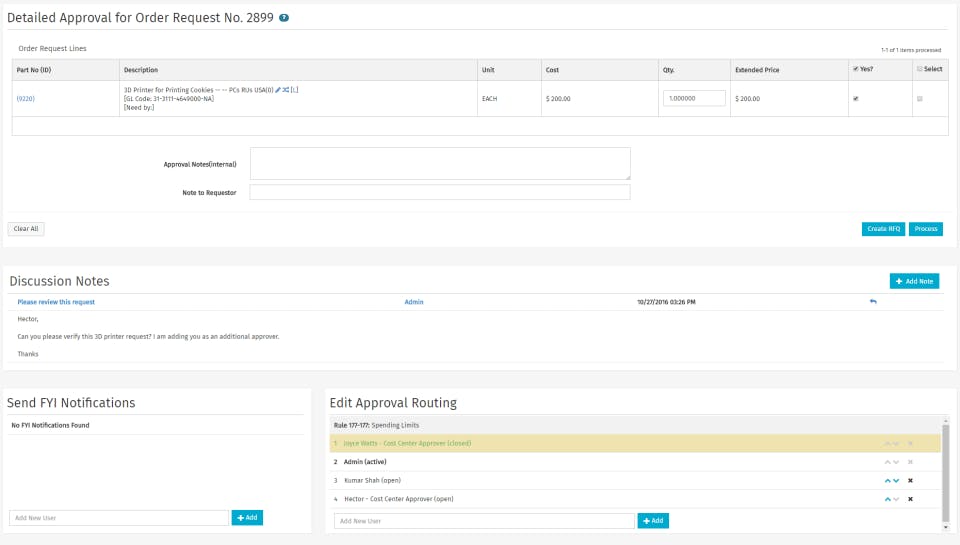Remove Kumar Shah from approval routing
Image resolution: width=960 pixels, height=545 pixels.
click(x=910, y=480)
